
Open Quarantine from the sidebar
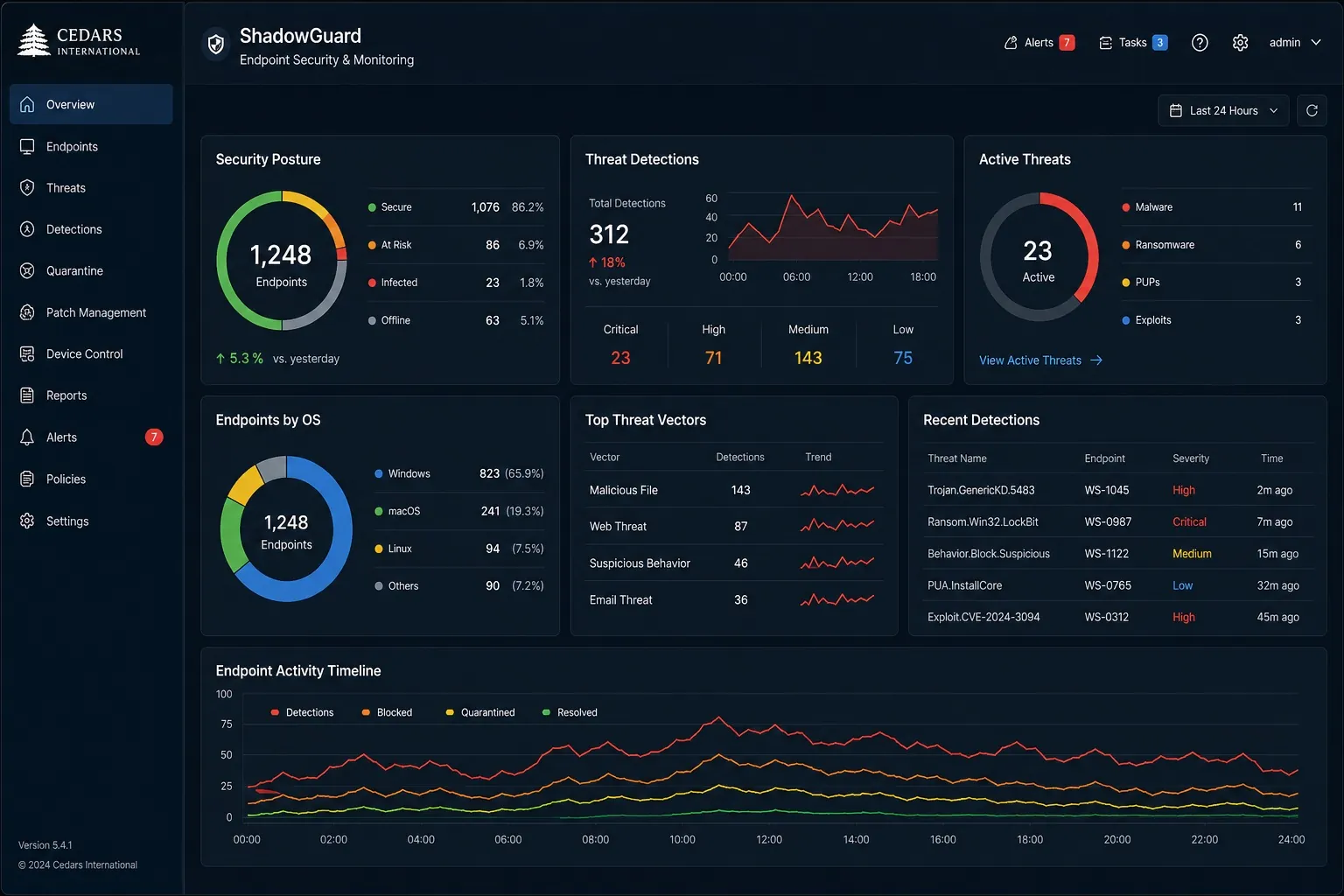coord(91,270)
